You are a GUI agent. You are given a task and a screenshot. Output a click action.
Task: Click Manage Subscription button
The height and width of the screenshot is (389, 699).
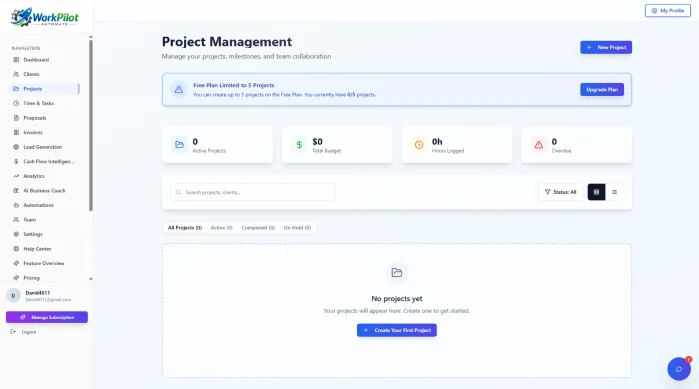[x=47, y=317]
